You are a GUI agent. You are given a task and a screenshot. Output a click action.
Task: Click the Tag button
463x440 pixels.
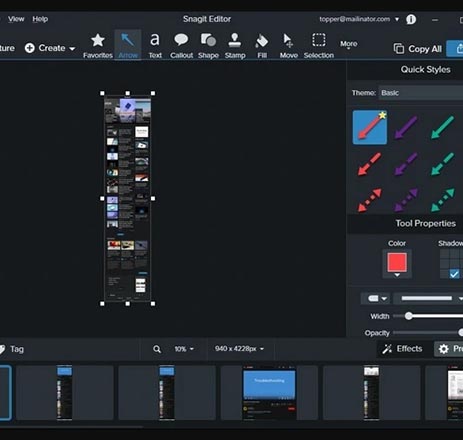[11, 349]
